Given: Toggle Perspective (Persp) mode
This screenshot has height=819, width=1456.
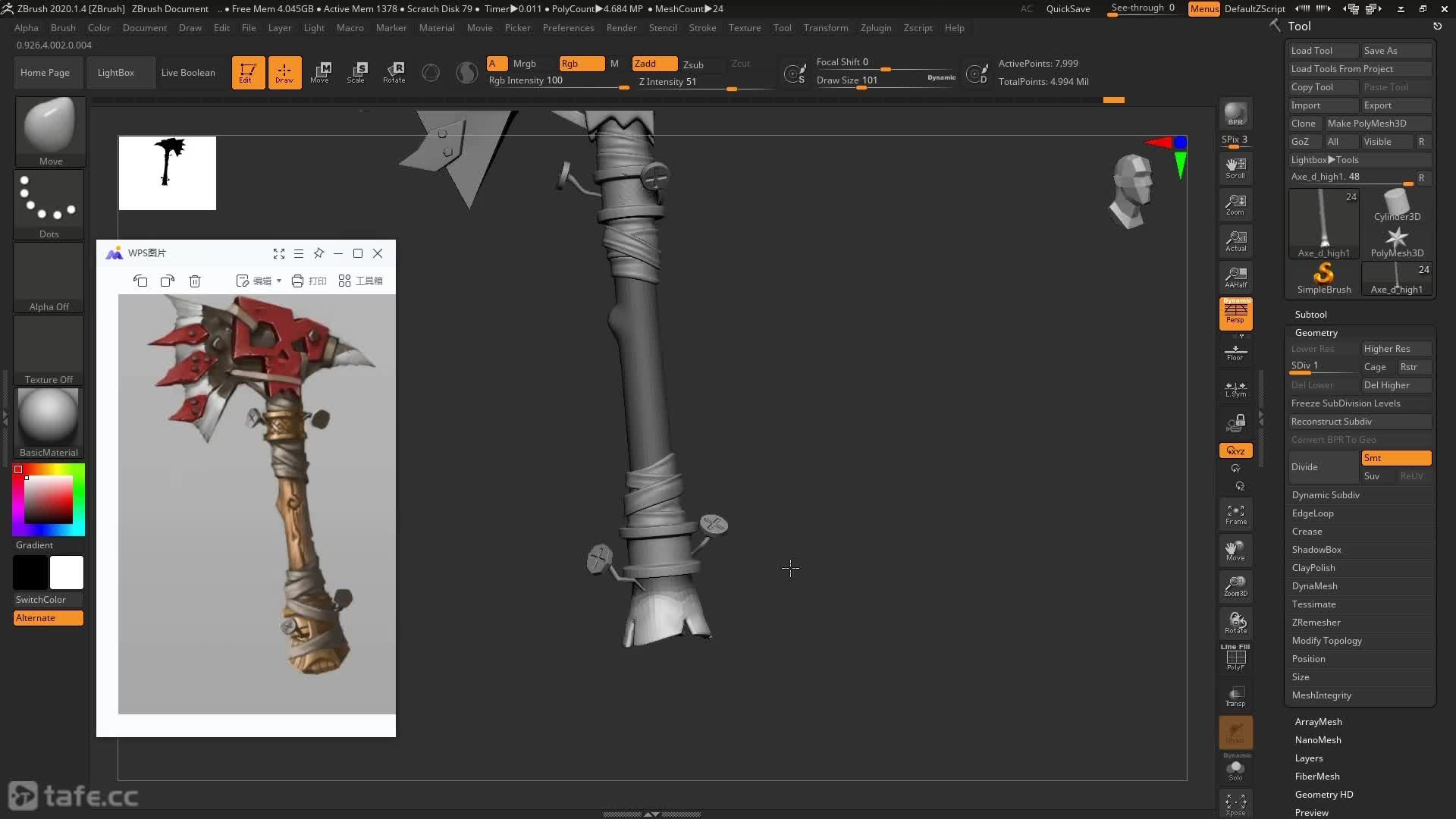Looking at the screenshot, I should pos(1235,314).
